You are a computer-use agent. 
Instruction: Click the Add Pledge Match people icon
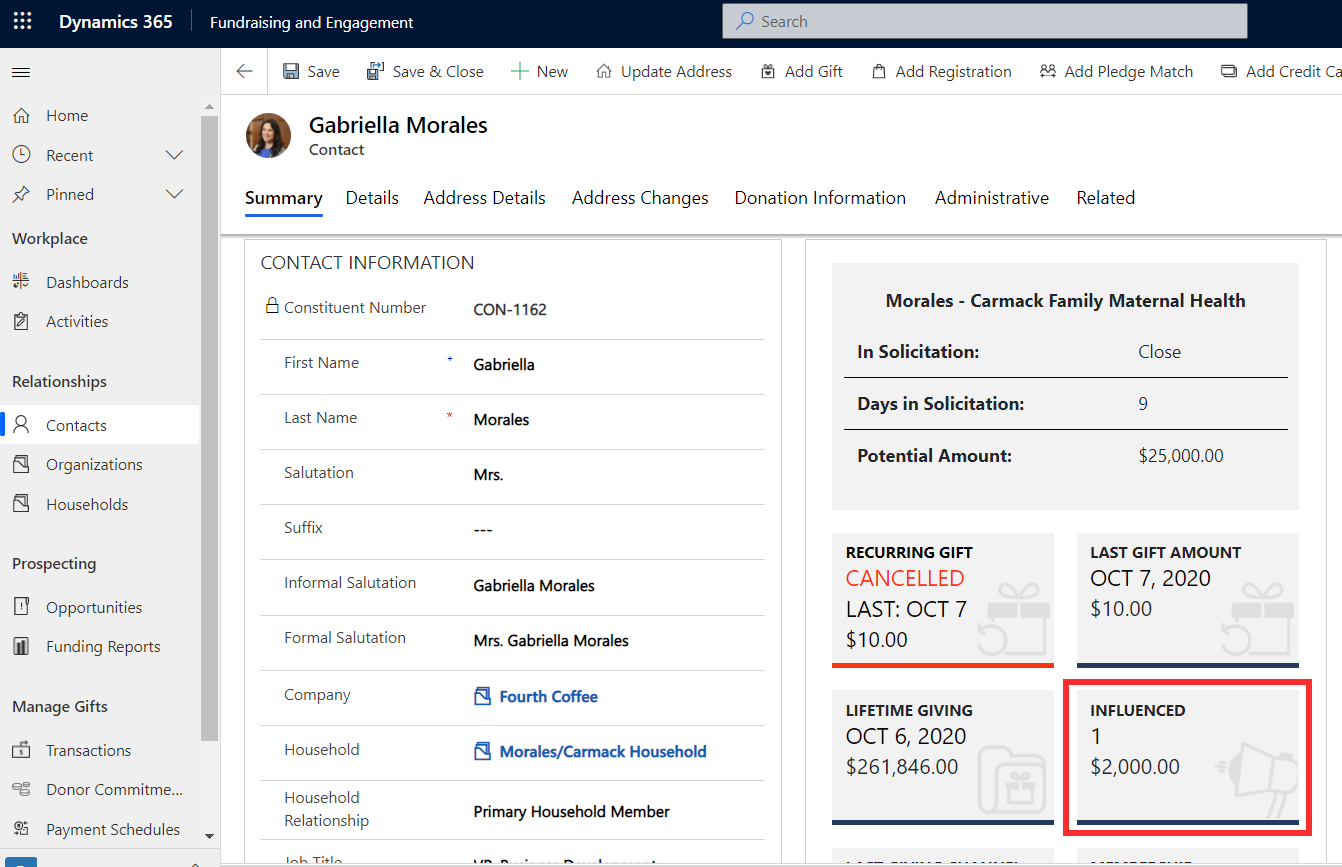click(x=1048, y=71)
